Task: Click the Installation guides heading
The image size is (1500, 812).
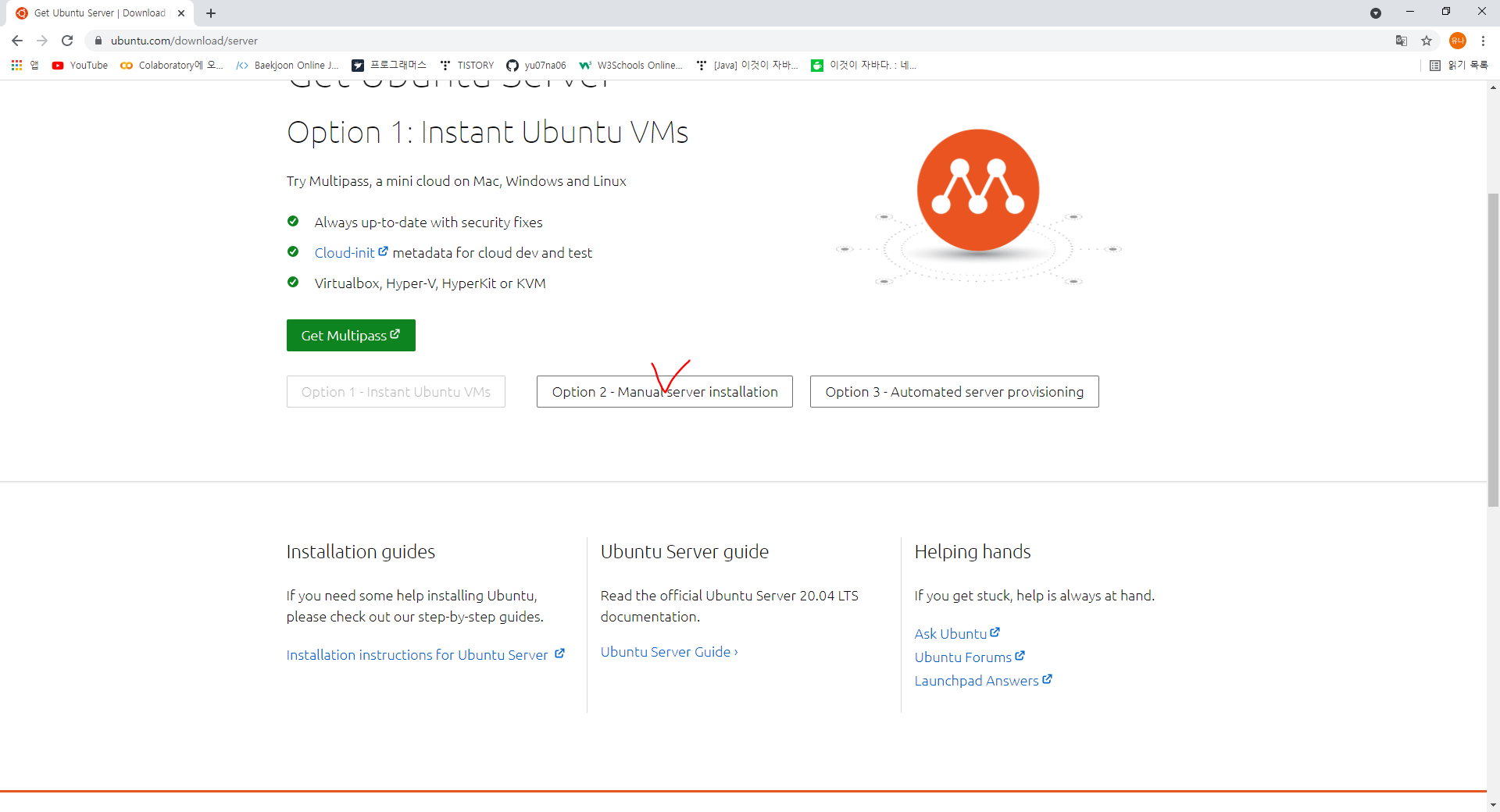Action: [361, 552]
